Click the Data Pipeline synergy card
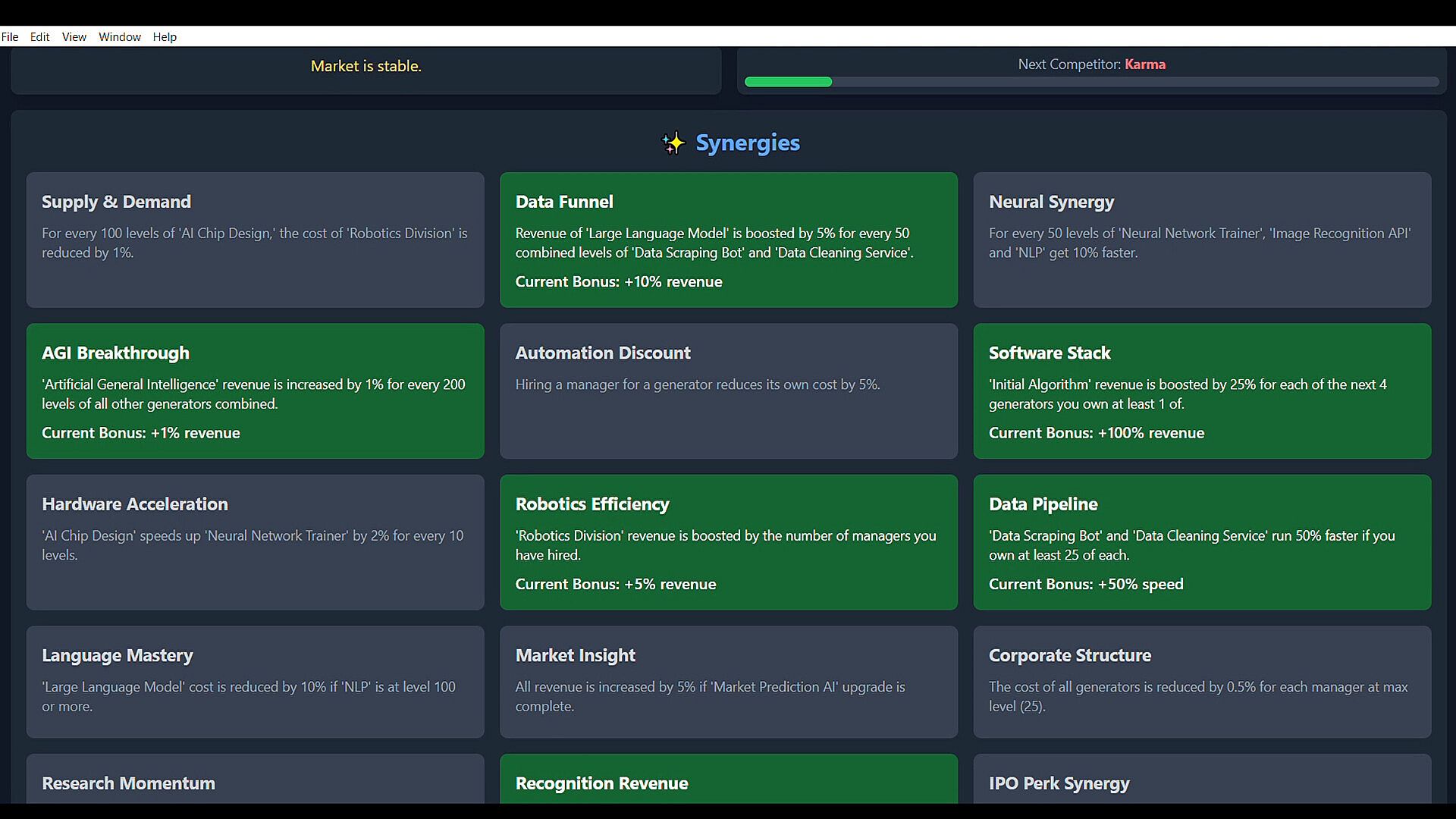The image size is (1456, 819). click(1202, 541)
